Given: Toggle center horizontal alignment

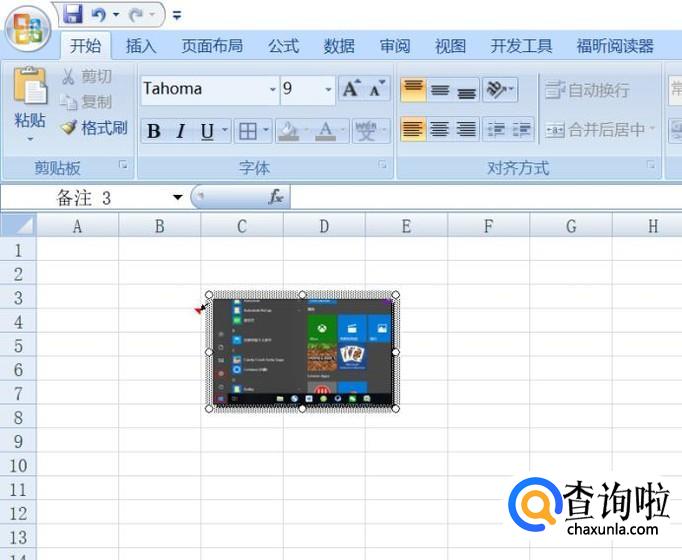Looking at the screenshot, I should pos(440,129).
